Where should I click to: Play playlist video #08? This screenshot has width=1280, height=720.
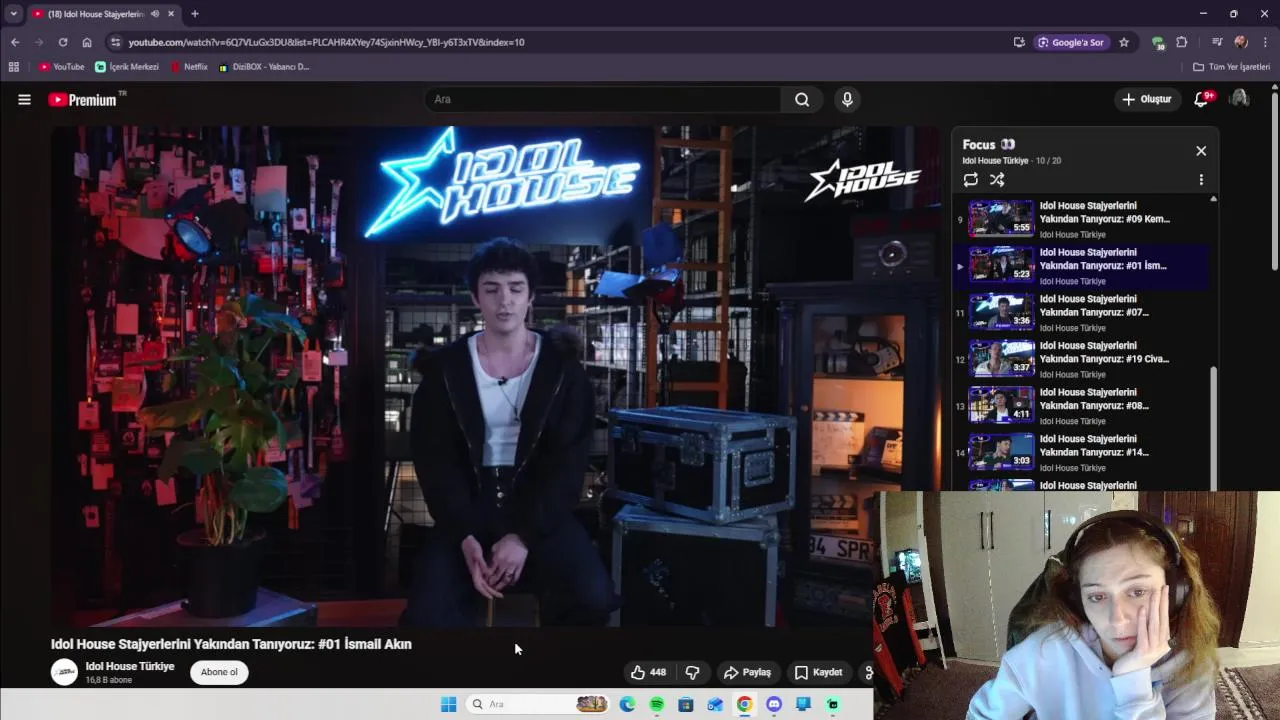(x=1080, y=406)
